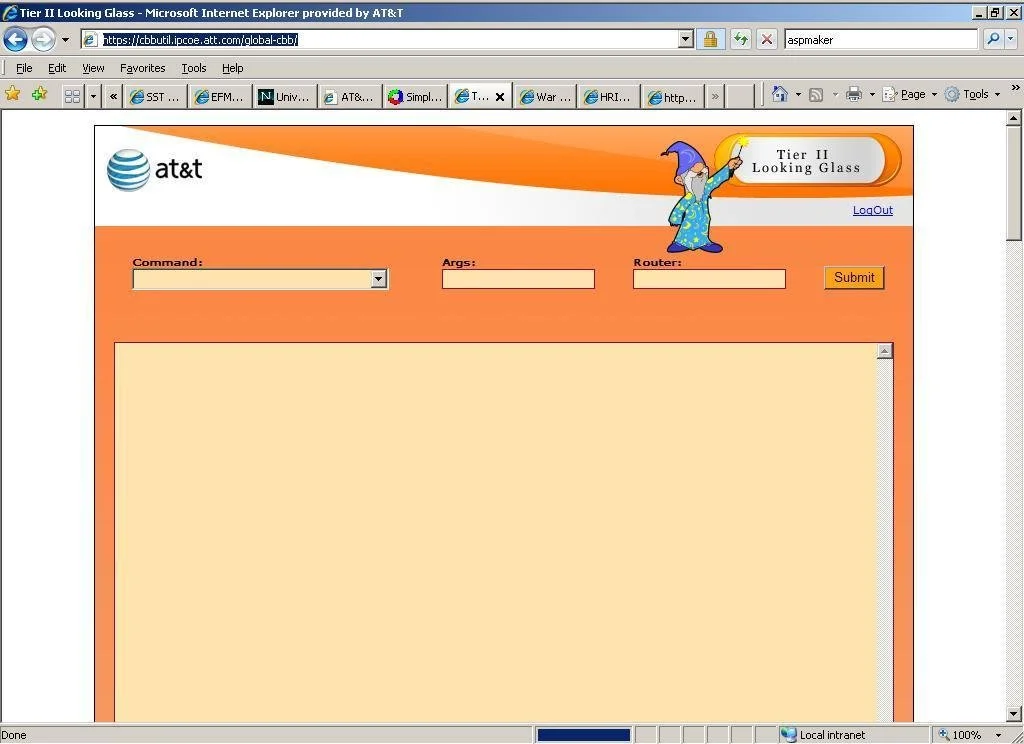Click the search box containing aspmaker
The height and width of the screenshot is (744, 1024).
pos(881,40)
